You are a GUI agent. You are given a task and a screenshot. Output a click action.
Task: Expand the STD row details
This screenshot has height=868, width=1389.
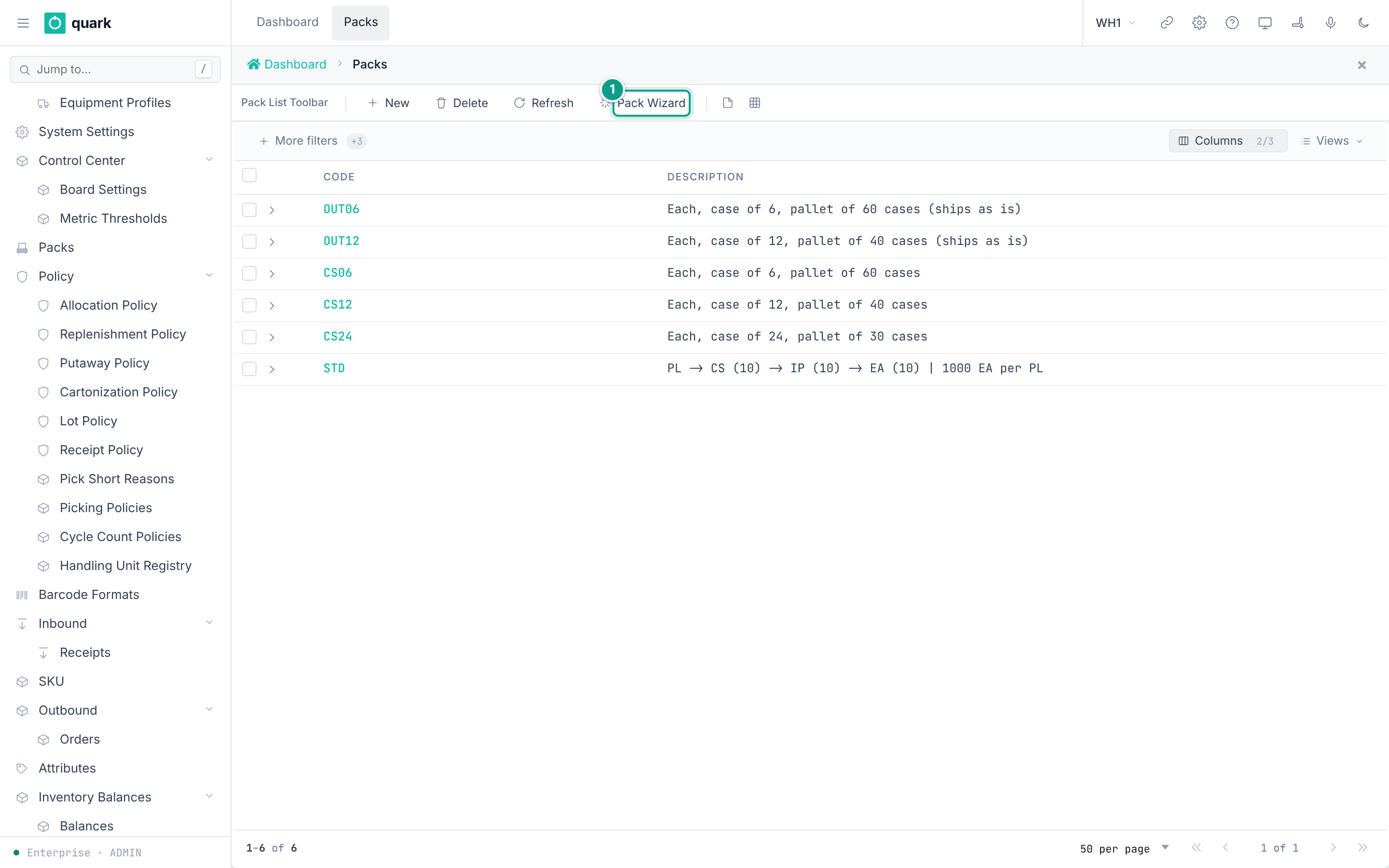pyautogui.click(x=272, y=369)
